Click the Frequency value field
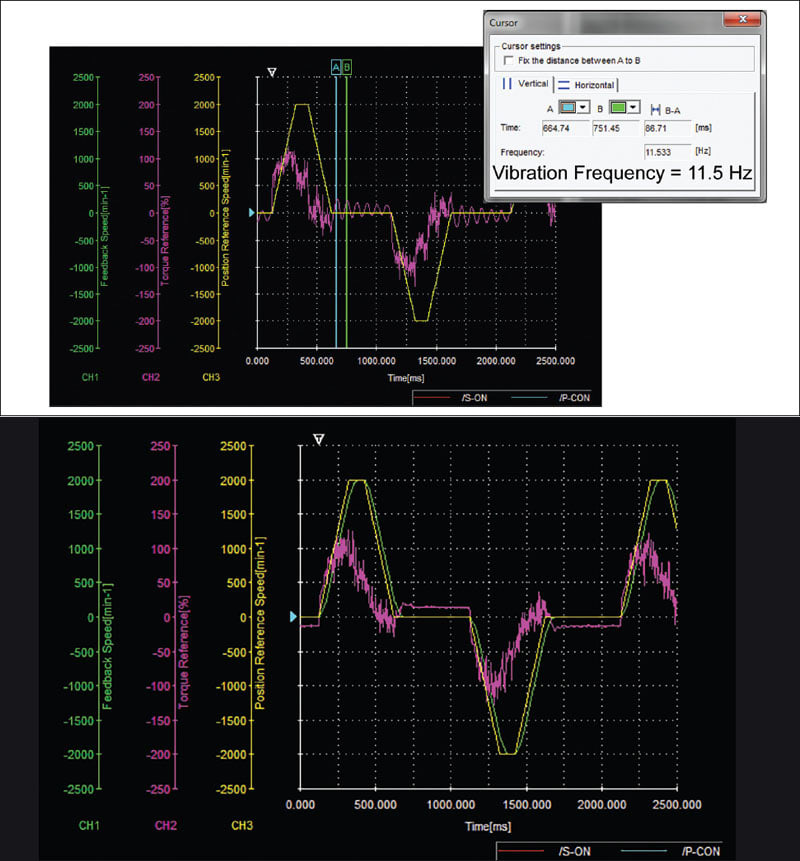800x861 pixels. (667, 152)
